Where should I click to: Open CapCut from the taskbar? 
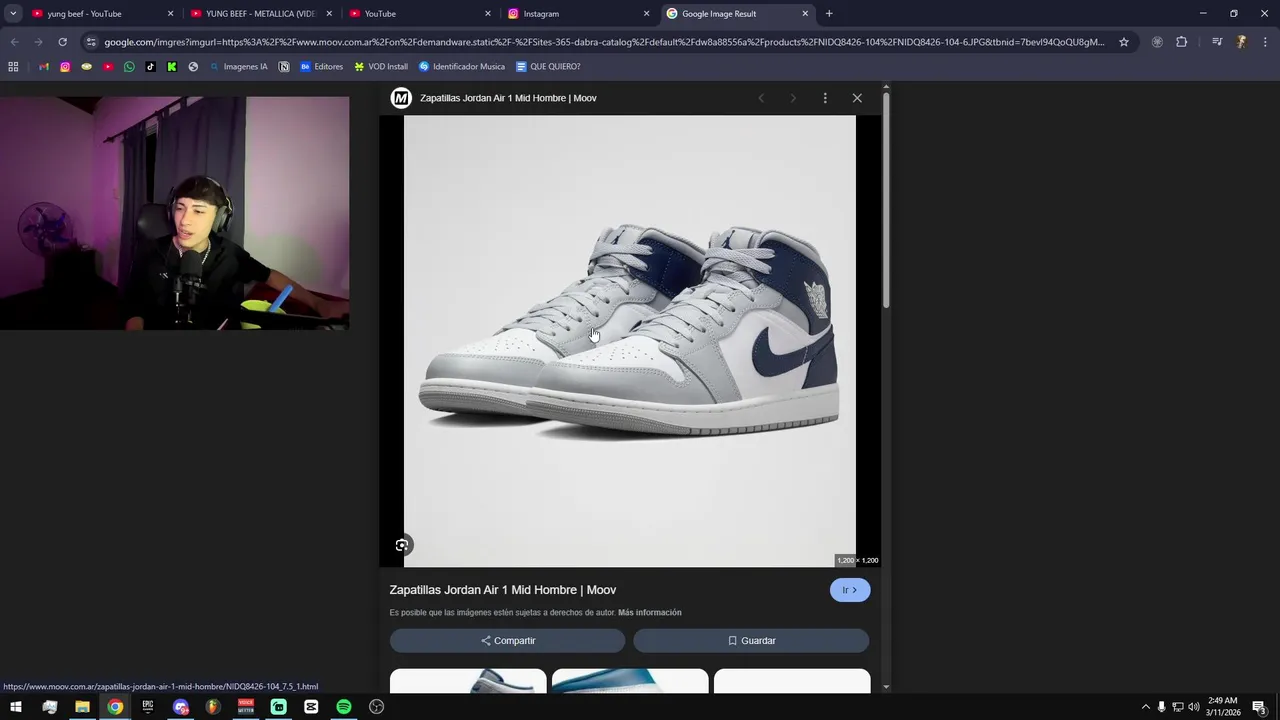(x=311, y=707)
